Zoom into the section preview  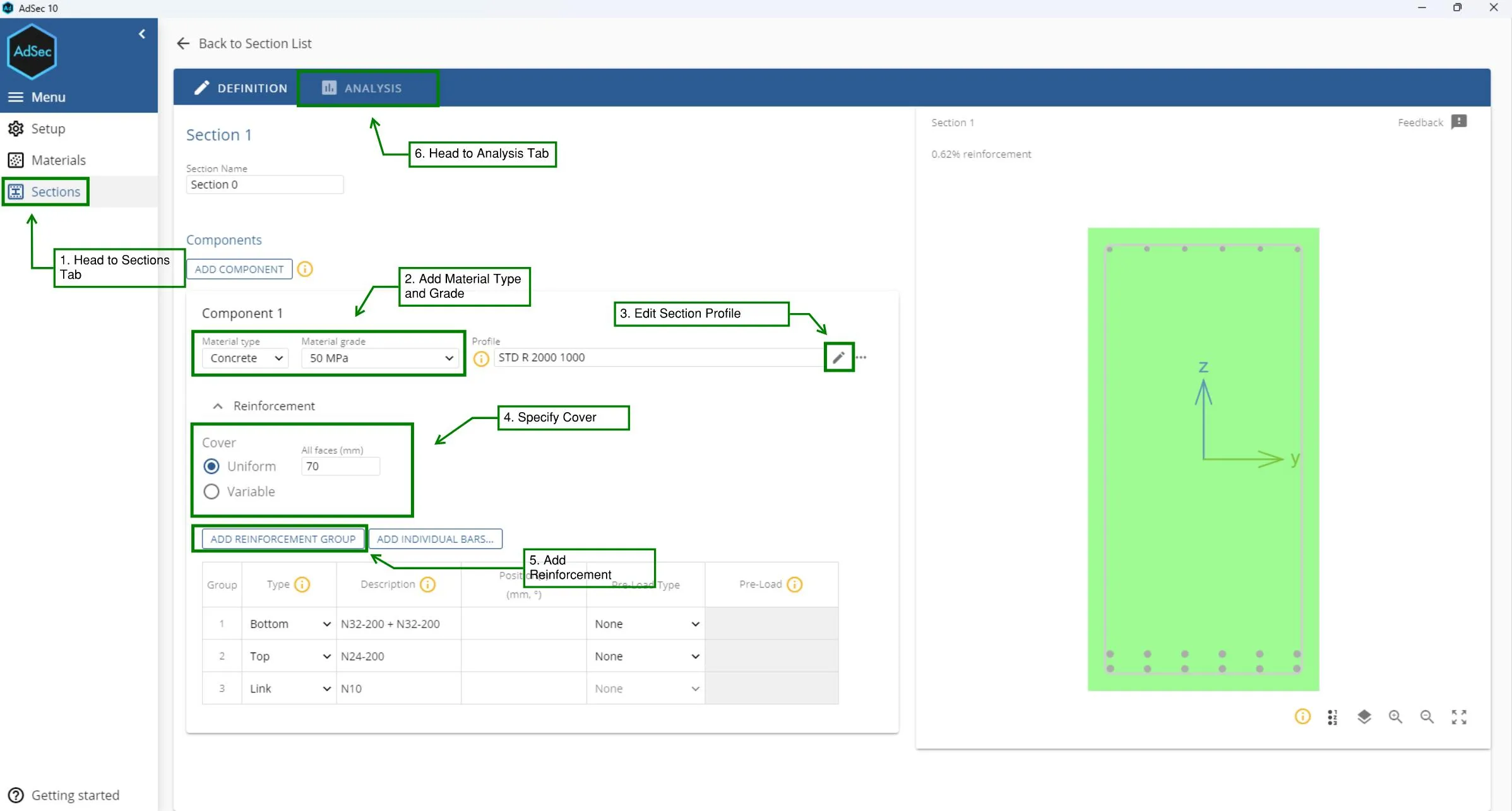click(x=1396, y=717)
